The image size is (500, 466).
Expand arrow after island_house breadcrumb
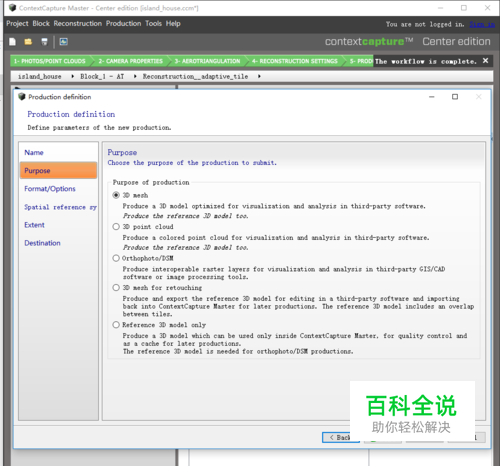click(x=73, y=77)
